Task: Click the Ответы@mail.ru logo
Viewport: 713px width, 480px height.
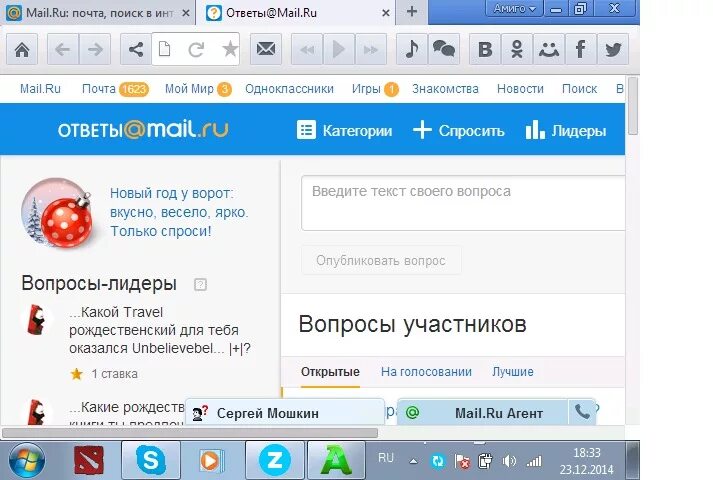Action: point(143,130)
